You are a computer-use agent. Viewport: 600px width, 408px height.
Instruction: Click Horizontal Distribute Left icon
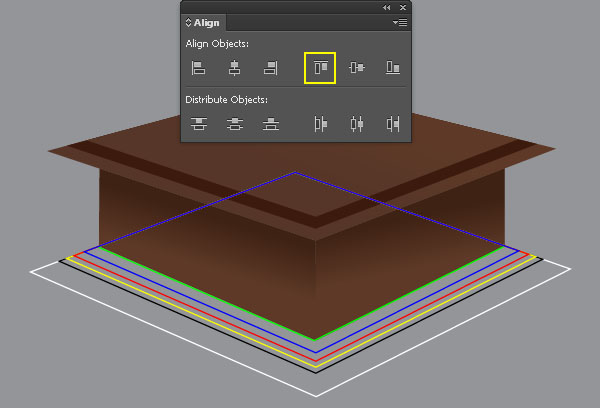(x=321, y=124)
